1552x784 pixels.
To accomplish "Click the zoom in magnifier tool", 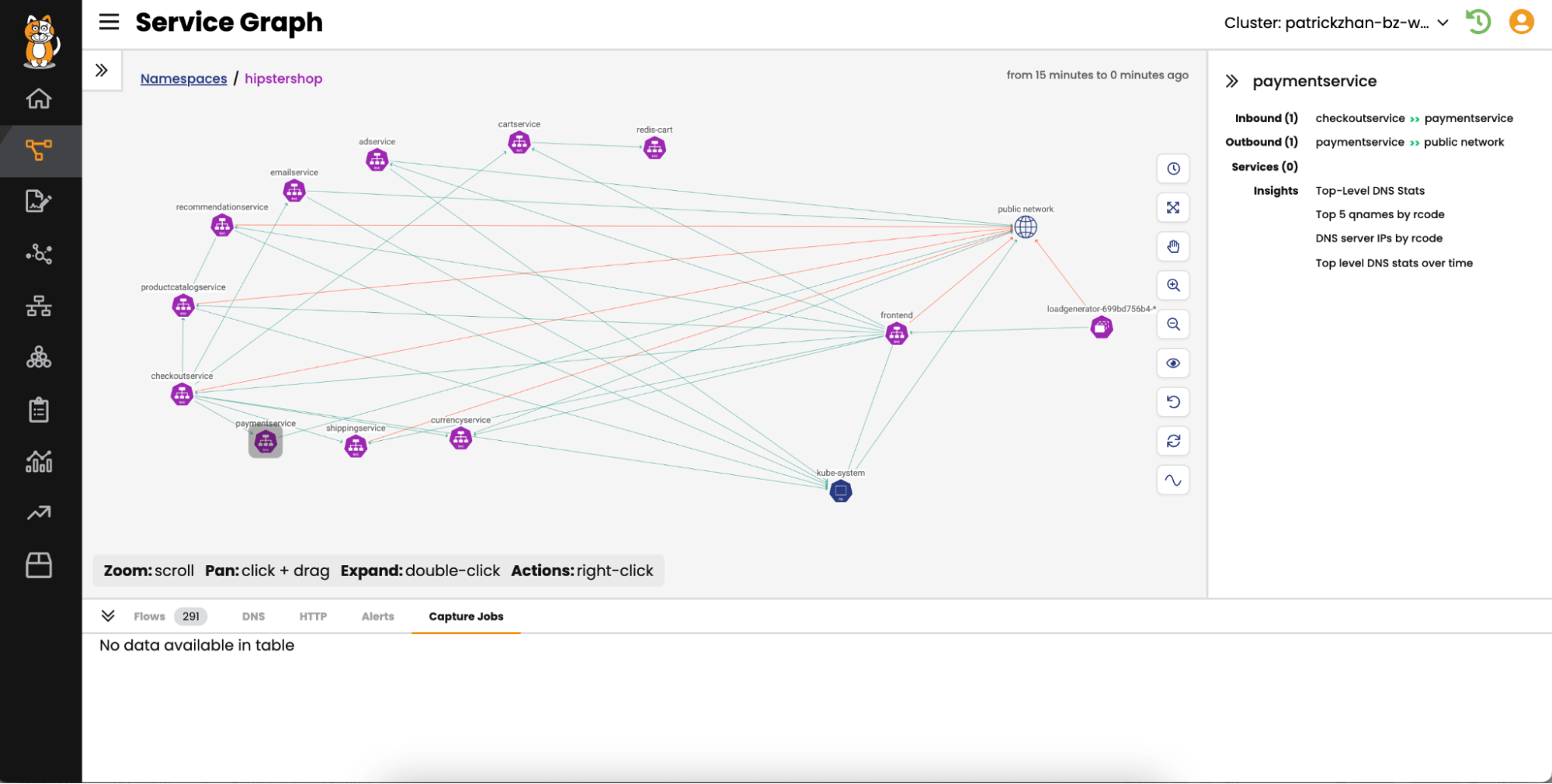I will [1173, 286].
